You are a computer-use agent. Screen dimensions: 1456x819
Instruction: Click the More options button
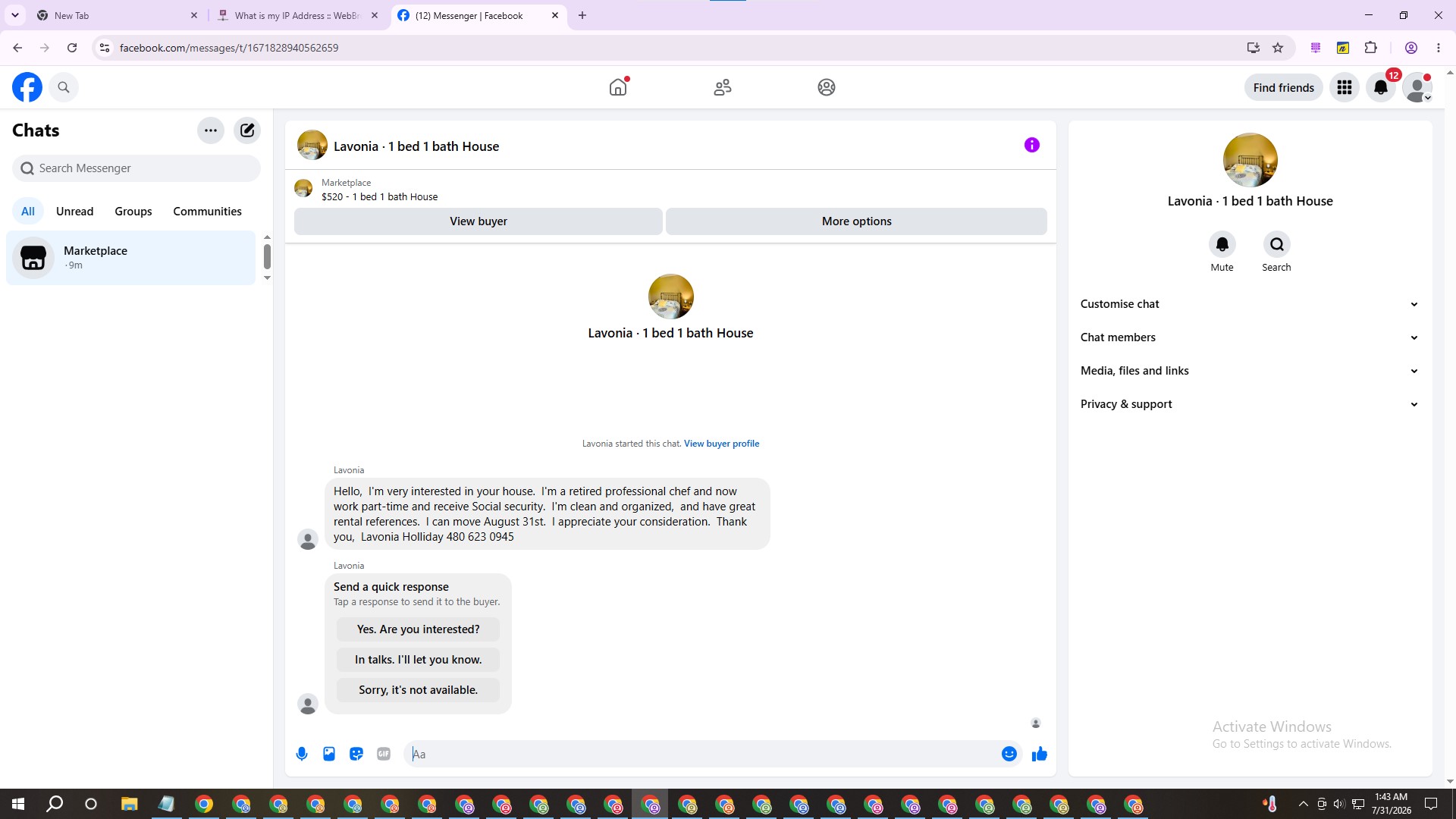point(857,221)
